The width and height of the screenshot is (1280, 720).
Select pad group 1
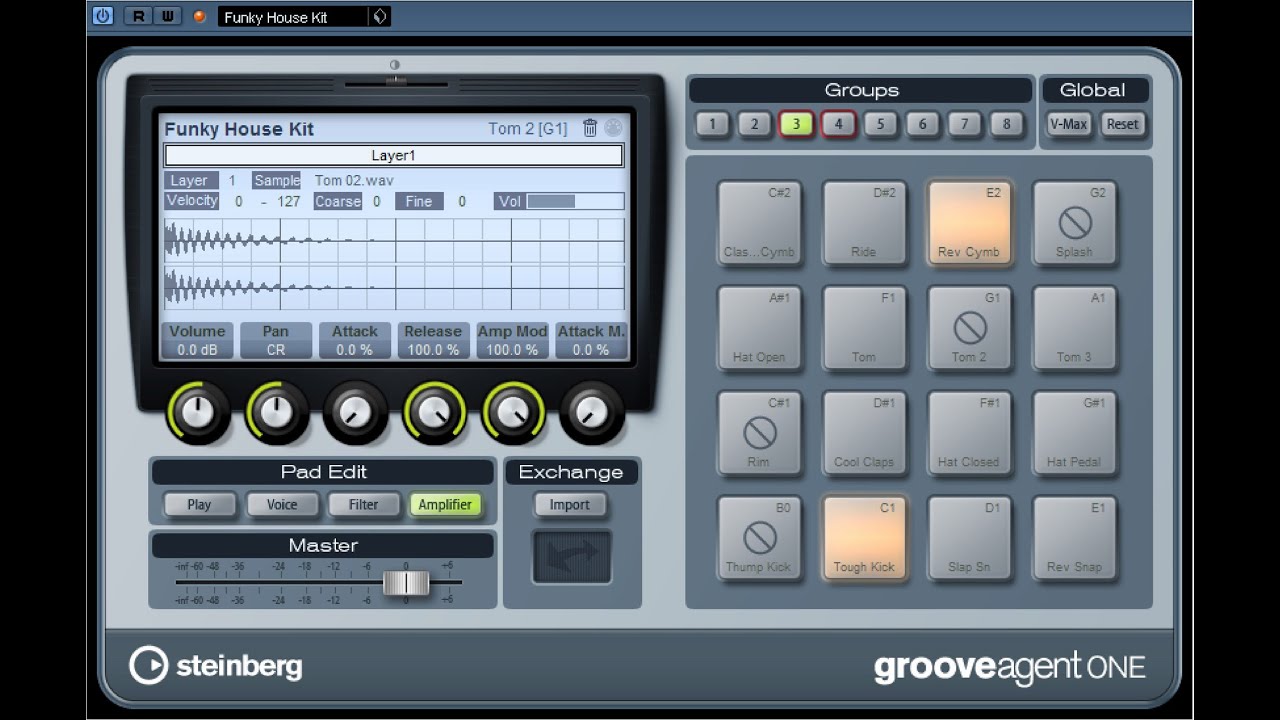[x=712, y=124]
